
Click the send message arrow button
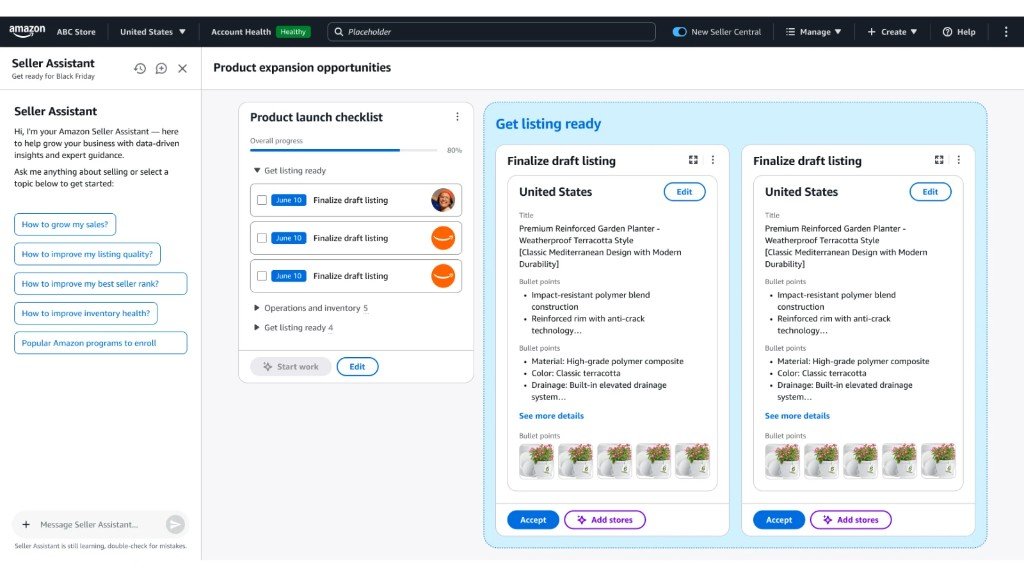[175, 524]
